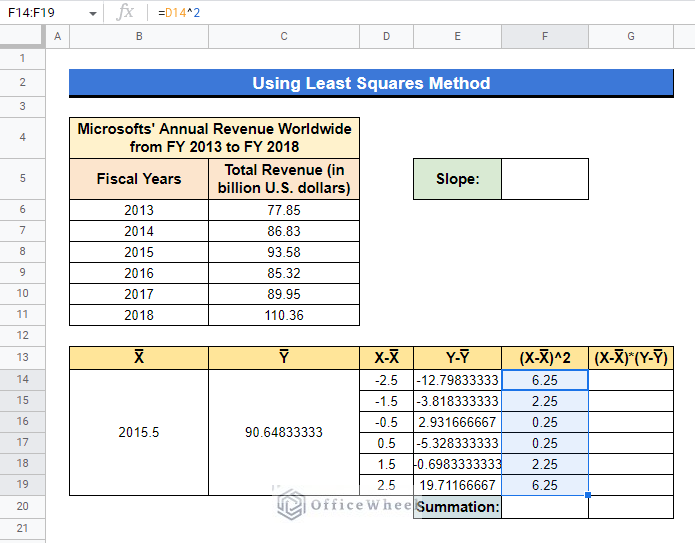
Task: Select column D header
Action: click(387, 36)
